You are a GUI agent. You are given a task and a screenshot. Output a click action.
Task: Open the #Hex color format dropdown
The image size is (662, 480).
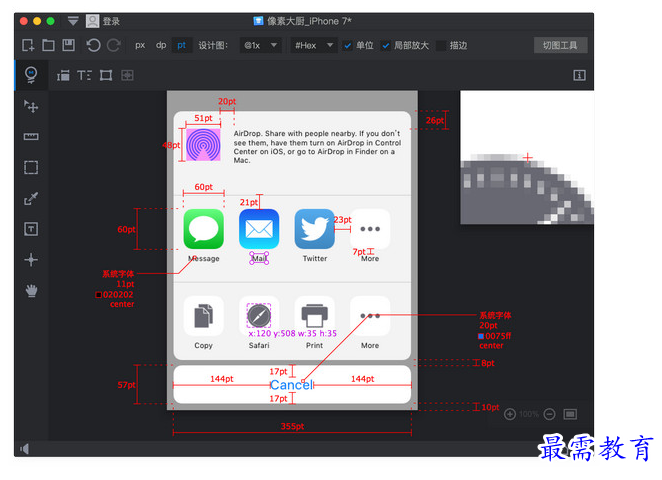point(314,45)
